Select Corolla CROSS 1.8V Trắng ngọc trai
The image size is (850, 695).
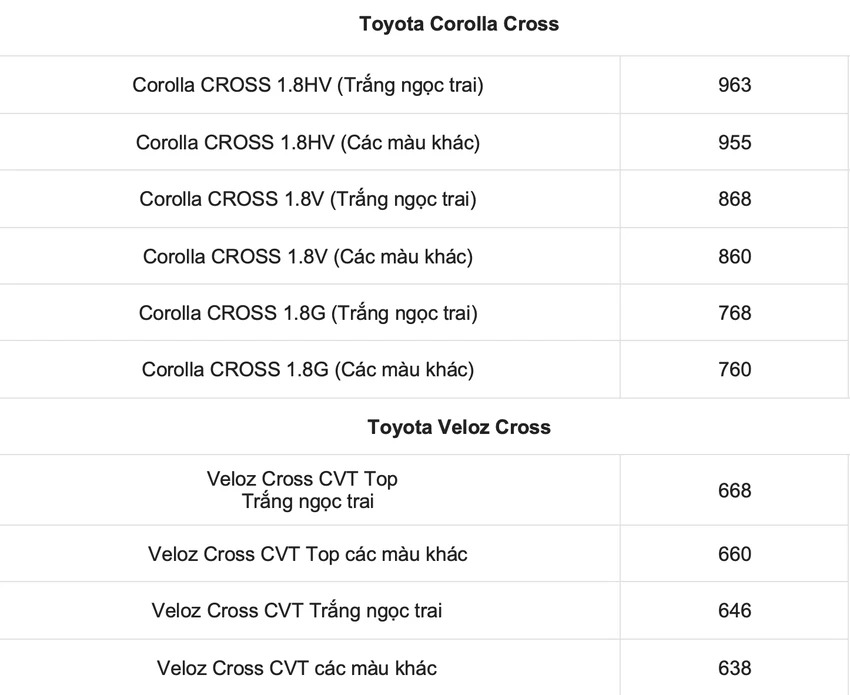click(x=308, y=199)
